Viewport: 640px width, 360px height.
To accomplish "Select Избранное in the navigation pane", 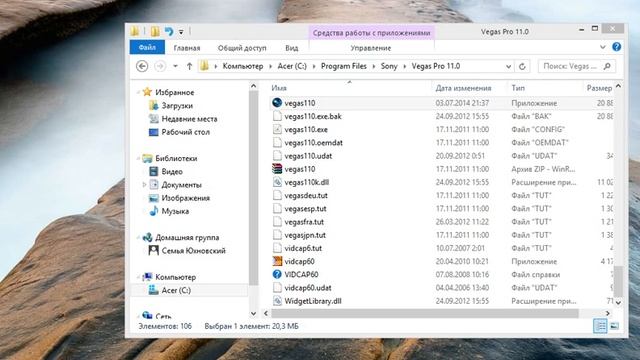I will pyautogui.click(x=174, y=92).
